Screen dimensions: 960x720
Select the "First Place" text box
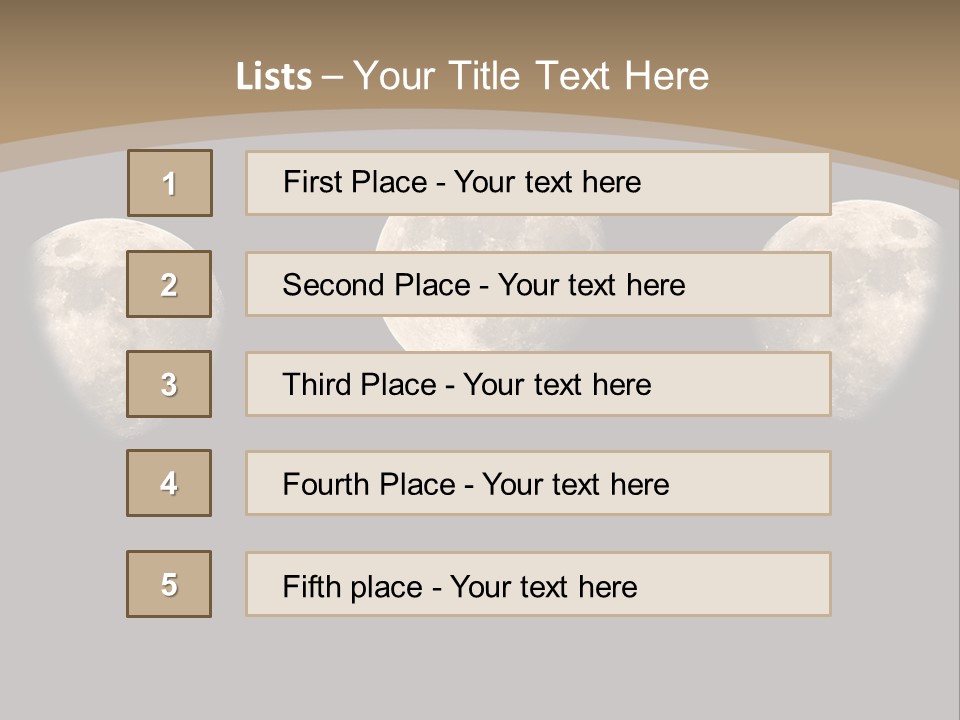click(x=538, y=183)
